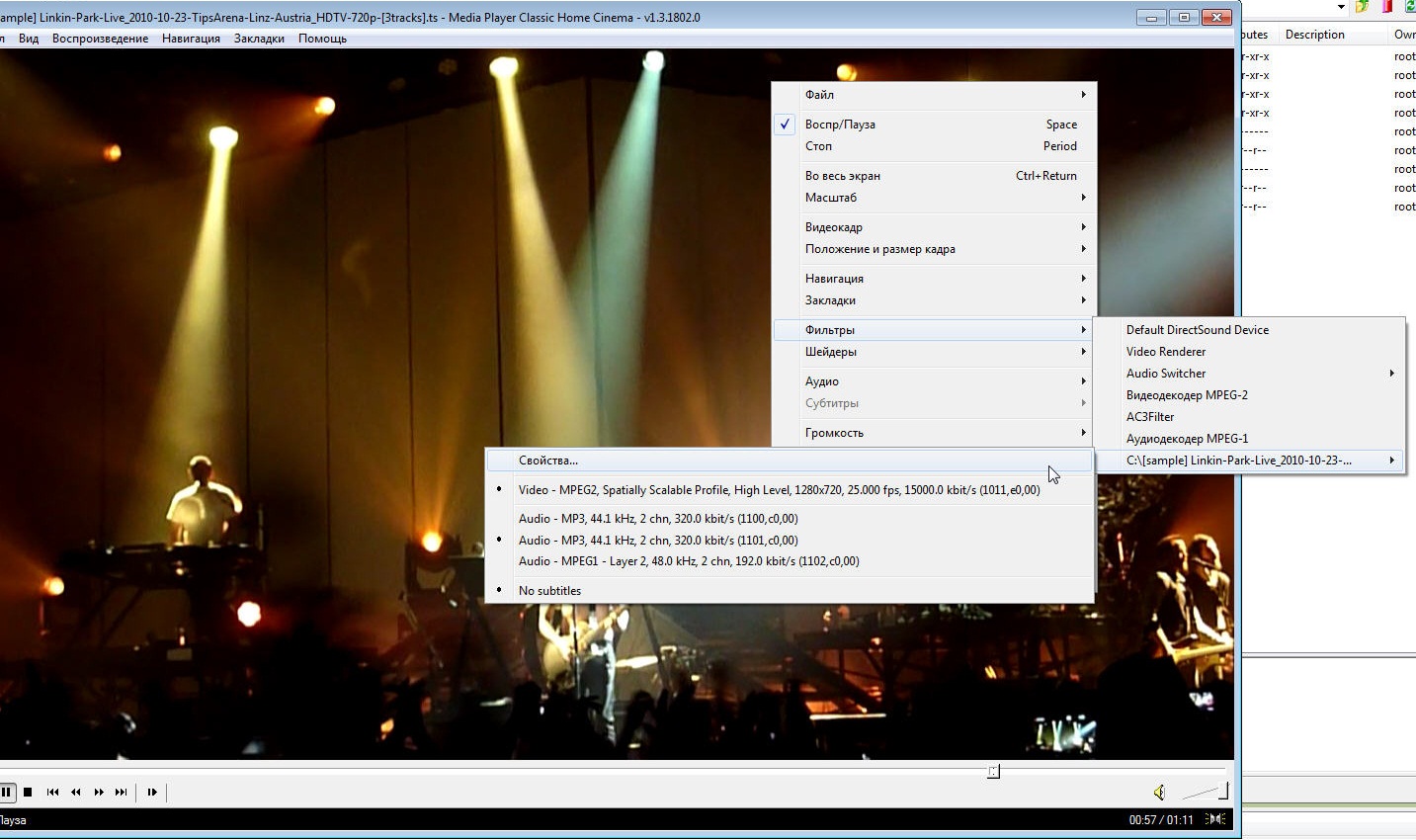Click the stereo audio indicator in status bar
The image size is (1416, 840).
click(1215, 819)
